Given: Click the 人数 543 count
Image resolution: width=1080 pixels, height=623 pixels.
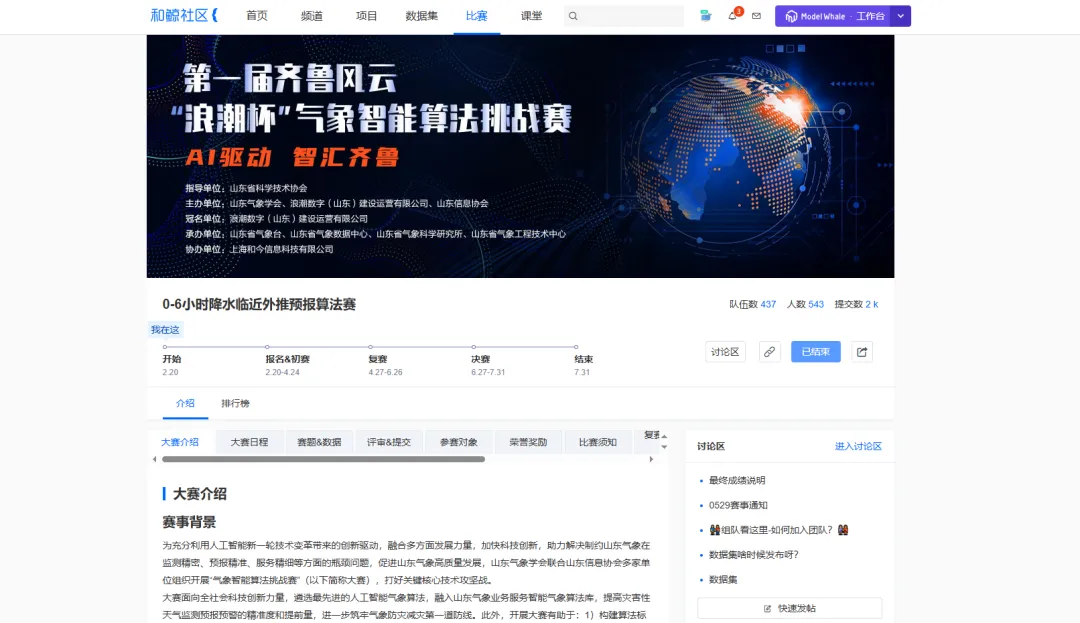Looking at the screenshot, I should point(805,304).
